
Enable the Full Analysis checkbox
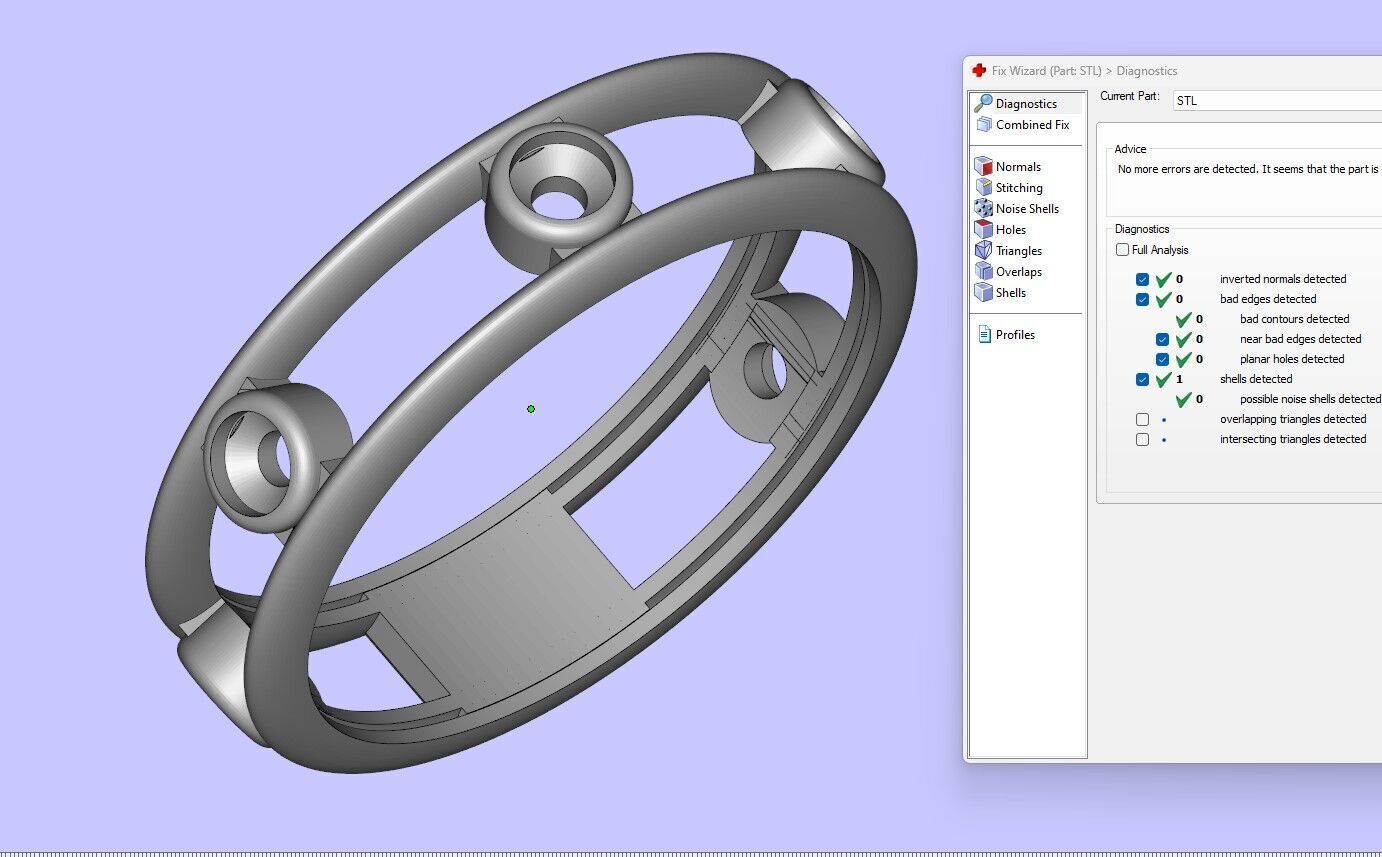[1123, 250]
